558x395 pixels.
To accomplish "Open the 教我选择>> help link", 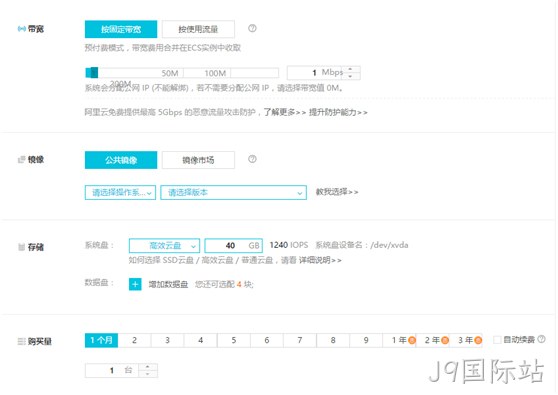I will (337, 192).
